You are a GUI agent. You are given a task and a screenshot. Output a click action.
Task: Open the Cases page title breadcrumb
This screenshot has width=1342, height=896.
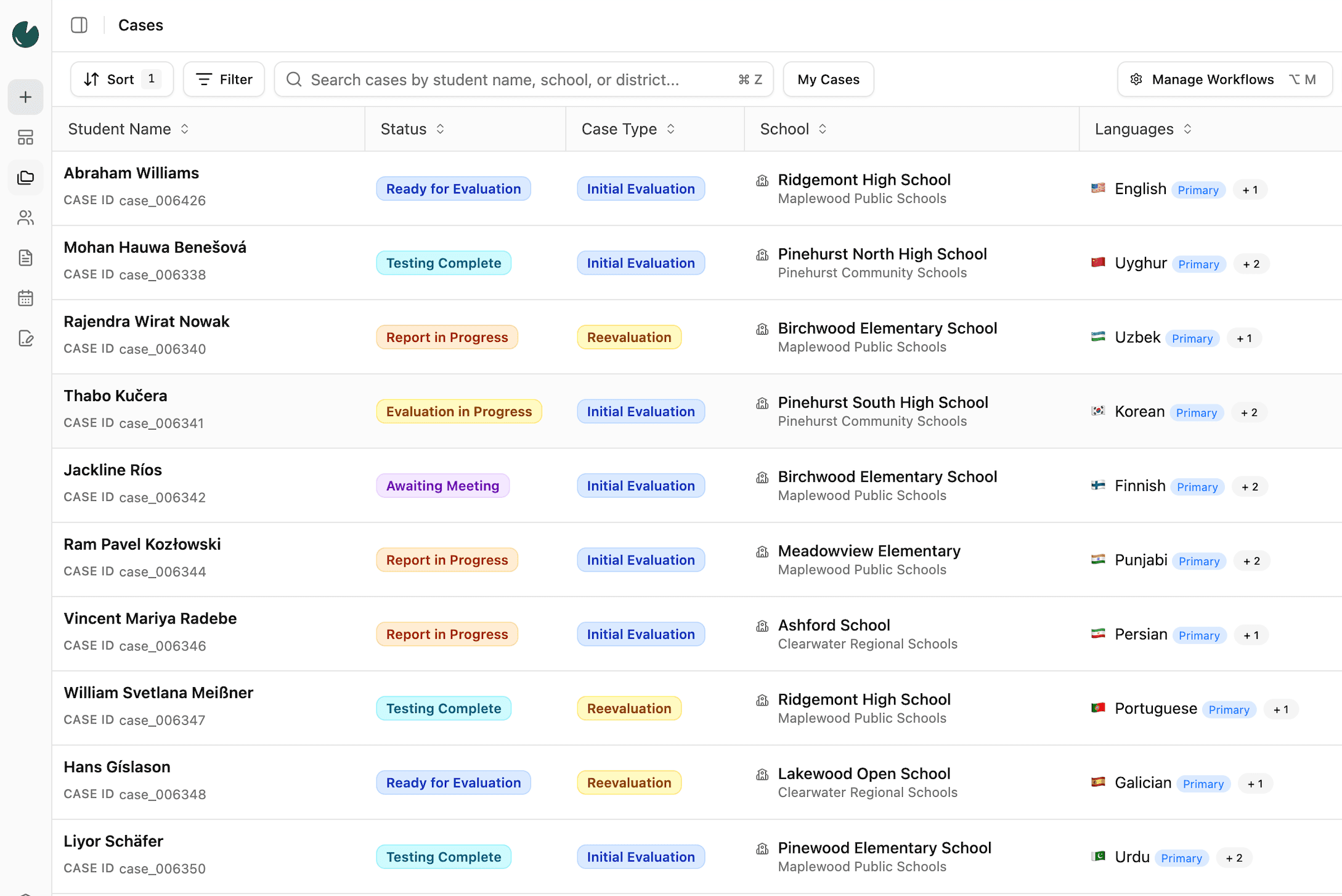click(140, 25)
